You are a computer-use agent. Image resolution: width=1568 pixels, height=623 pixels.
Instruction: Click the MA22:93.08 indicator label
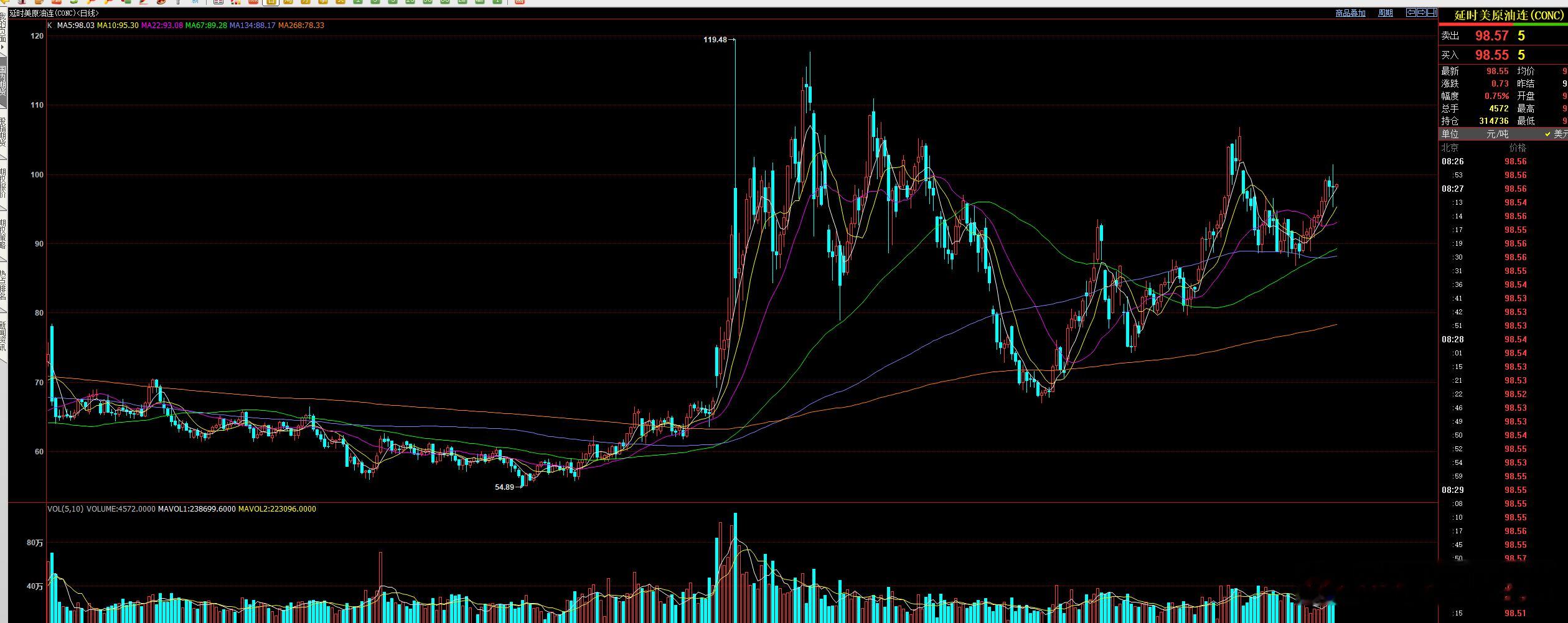tap(162, 26)
